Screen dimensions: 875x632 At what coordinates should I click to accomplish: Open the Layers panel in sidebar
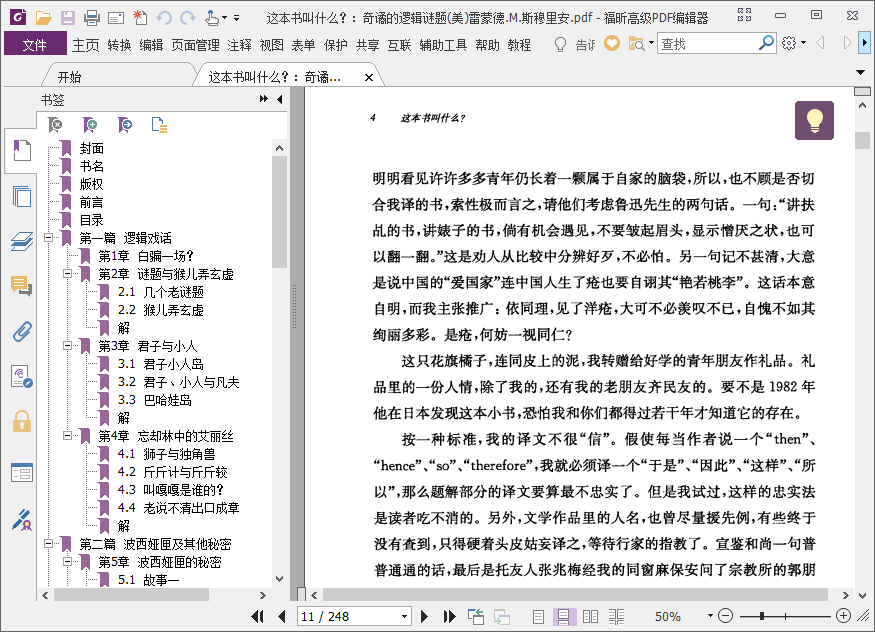click(x=21, y=241)
